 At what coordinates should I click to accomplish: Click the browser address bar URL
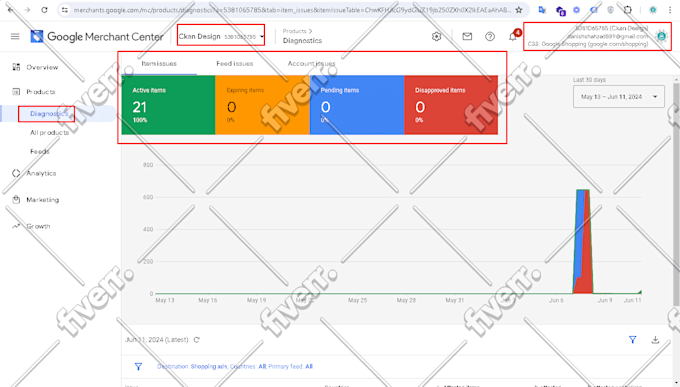point(291,10)
